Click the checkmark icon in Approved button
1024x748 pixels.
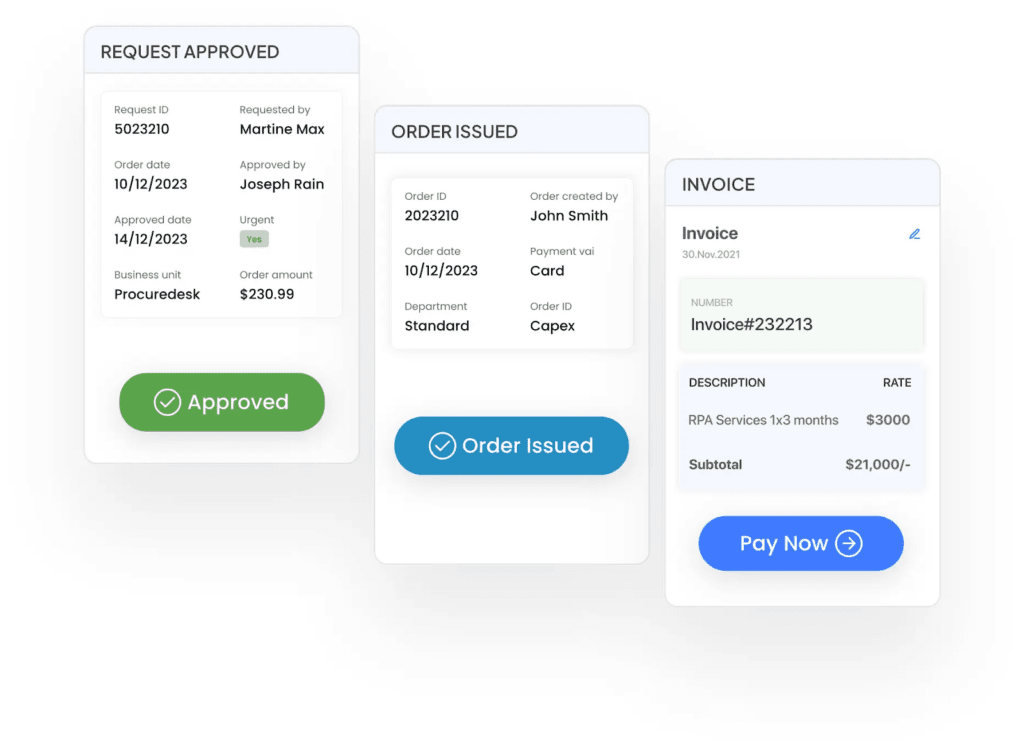[167, 402]
